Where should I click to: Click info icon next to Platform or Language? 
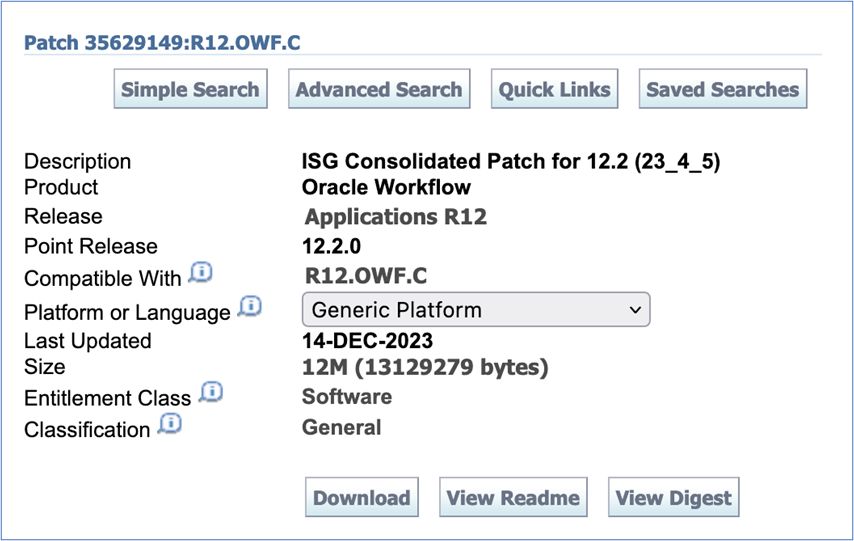coord(250,307)
